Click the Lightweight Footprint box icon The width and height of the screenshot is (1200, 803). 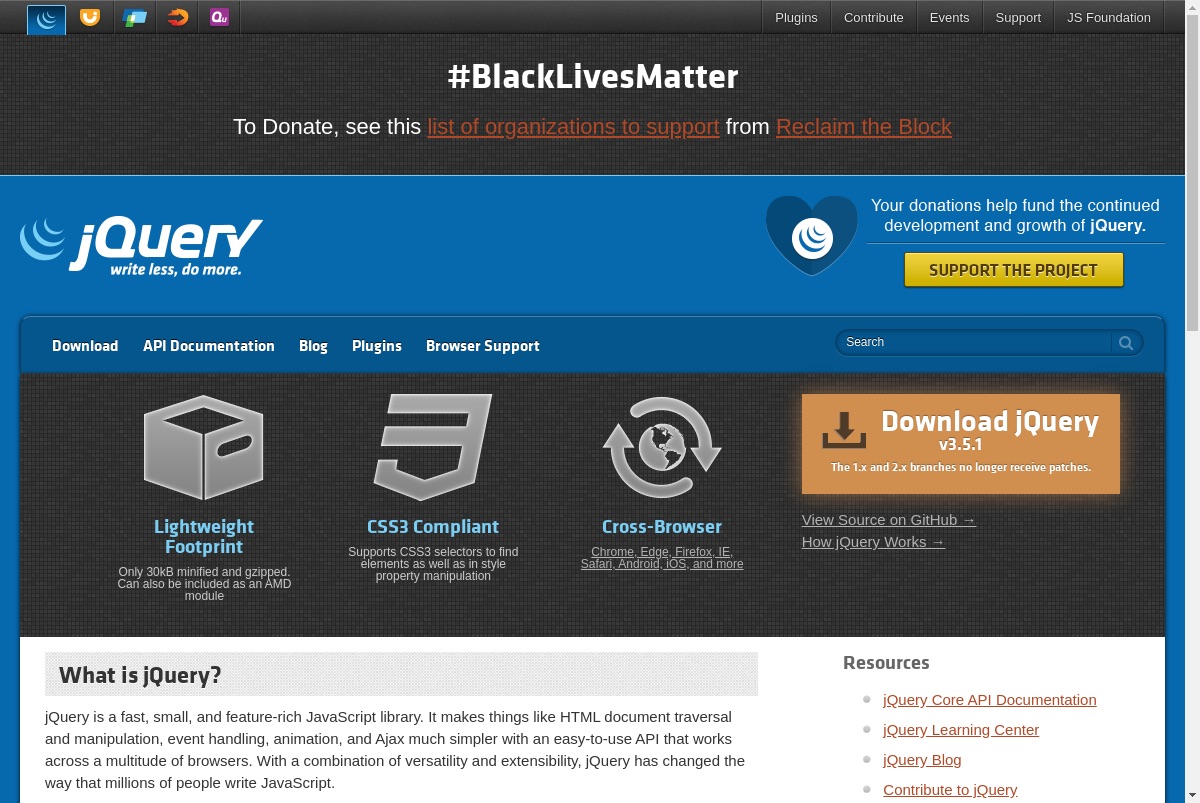coord(204,447)
